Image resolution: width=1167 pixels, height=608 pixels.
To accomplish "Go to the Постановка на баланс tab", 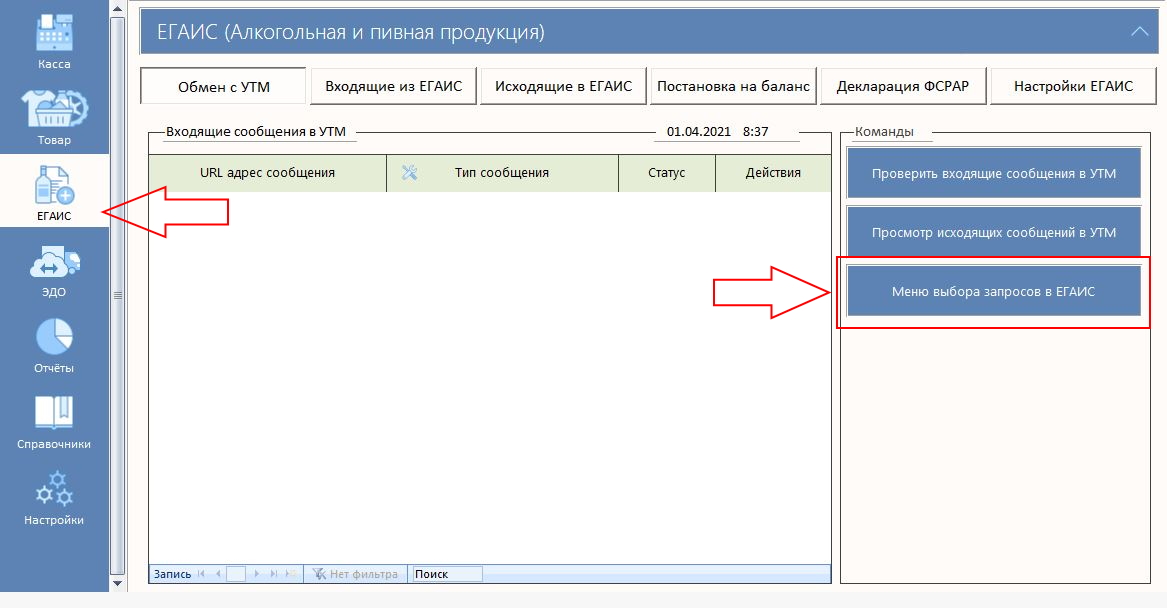I will [x=733, y=86].
